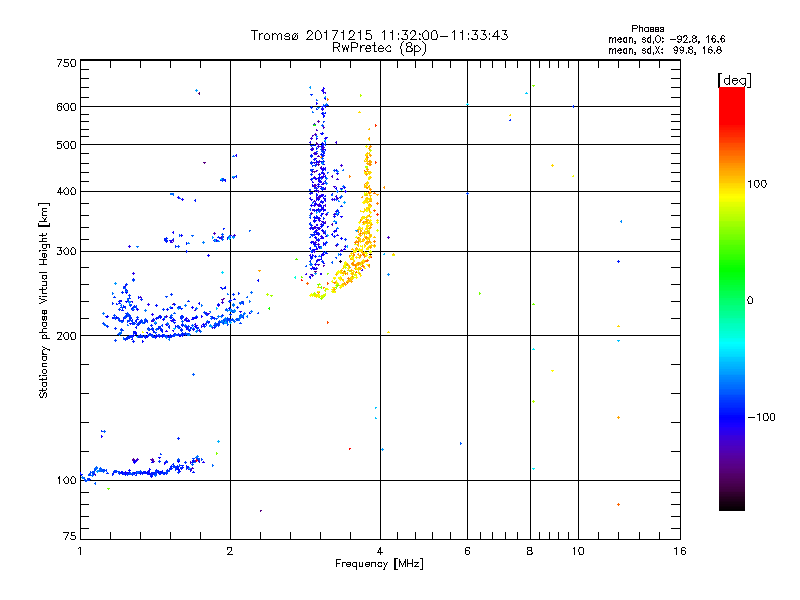Click the y-axis label '75'
This screenshot has height=600, width=800.
(x=70, y=536)
